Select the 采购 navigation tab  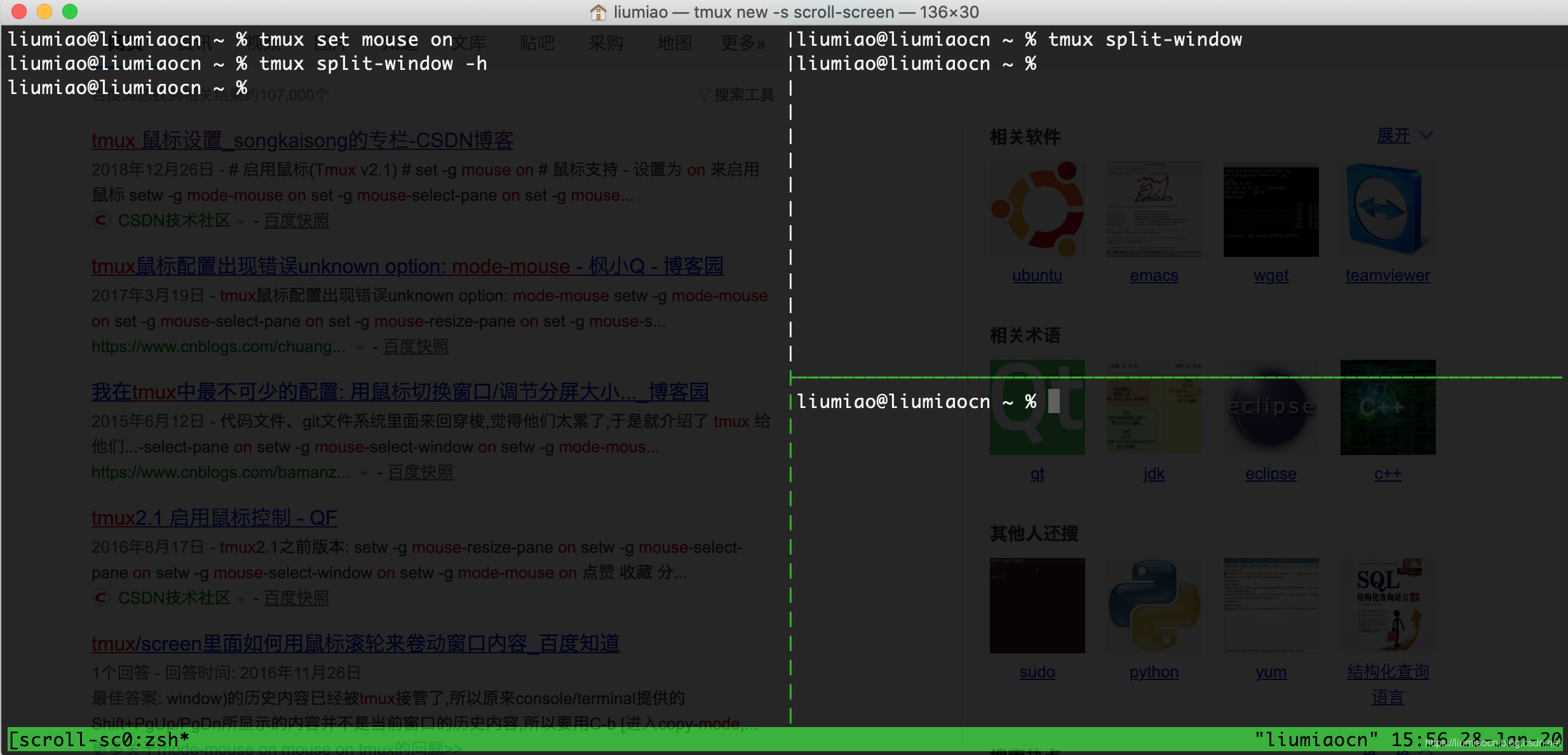pyautogui.click(x=606, y=43)
